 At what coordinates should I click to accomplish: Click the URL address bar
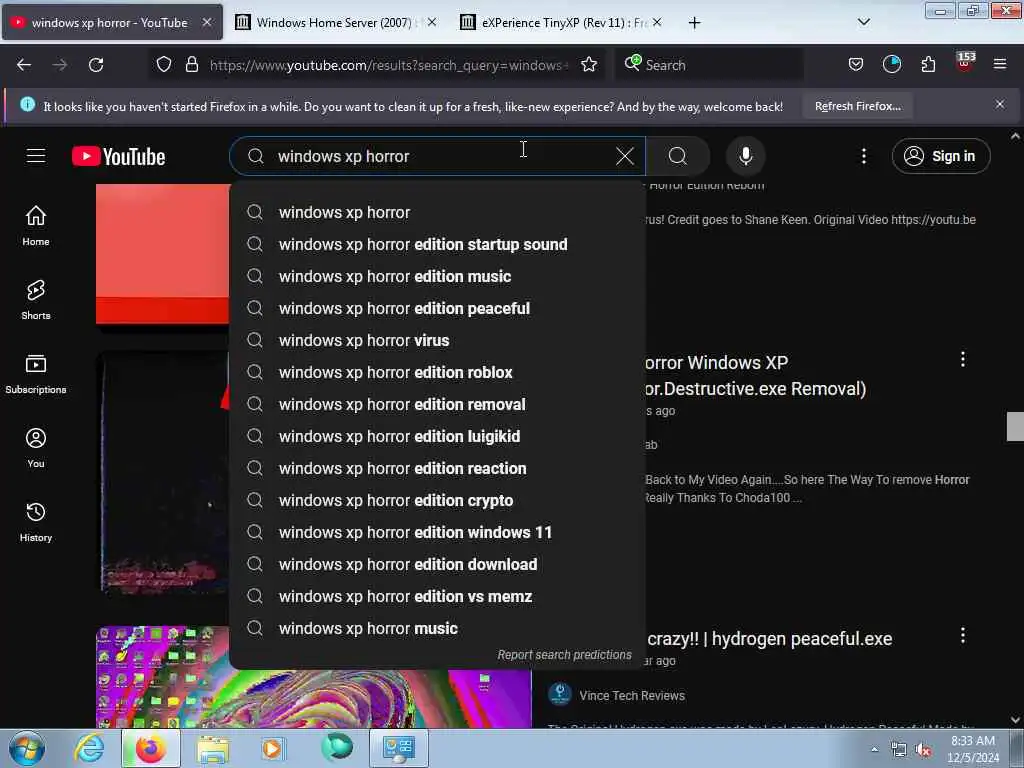389,65
